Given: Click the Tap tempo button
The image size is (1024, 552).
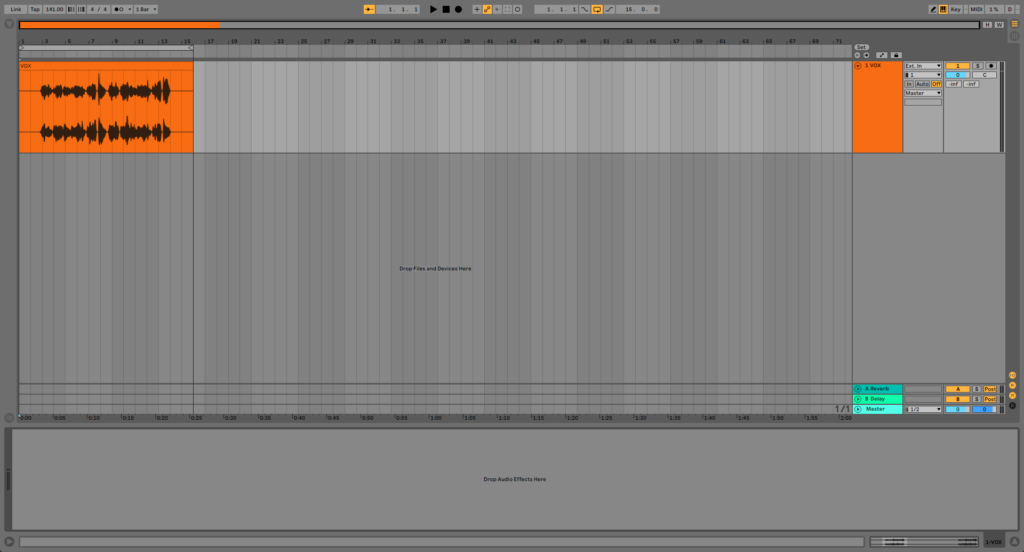Looking at the screenshot, I should [35, 9].
